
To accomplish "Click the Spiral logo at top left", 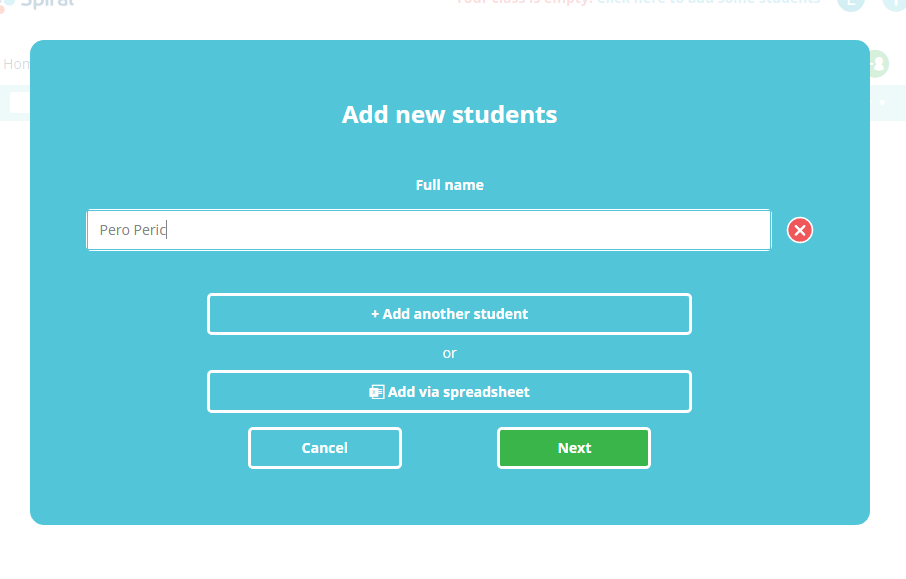I will (x=40, y=3).
